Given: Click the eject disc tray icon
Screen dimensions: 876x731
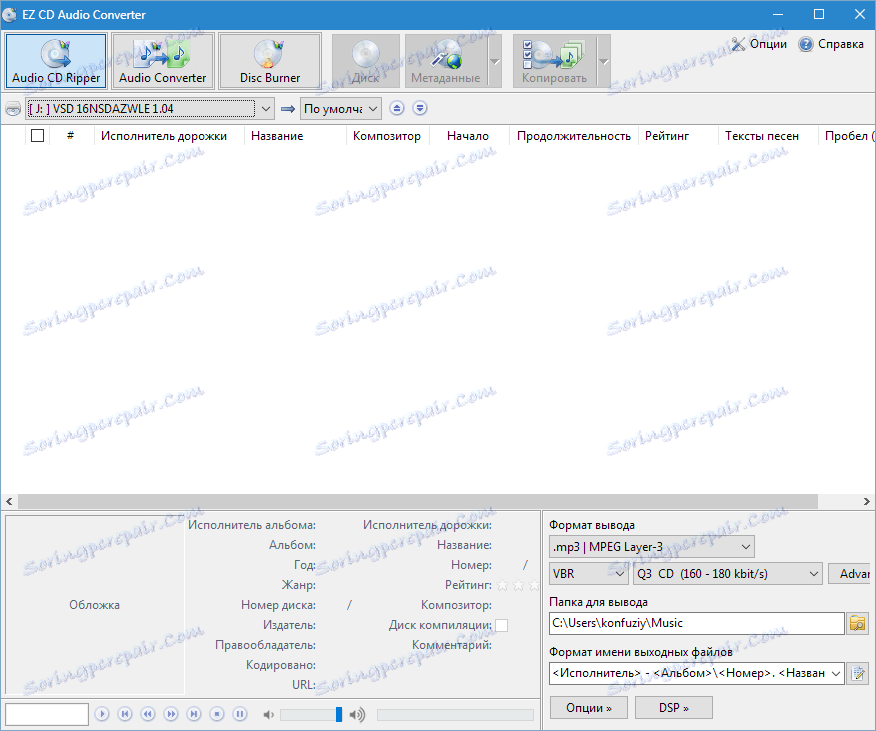Looking at the screenshot, I should pos(397,108).
